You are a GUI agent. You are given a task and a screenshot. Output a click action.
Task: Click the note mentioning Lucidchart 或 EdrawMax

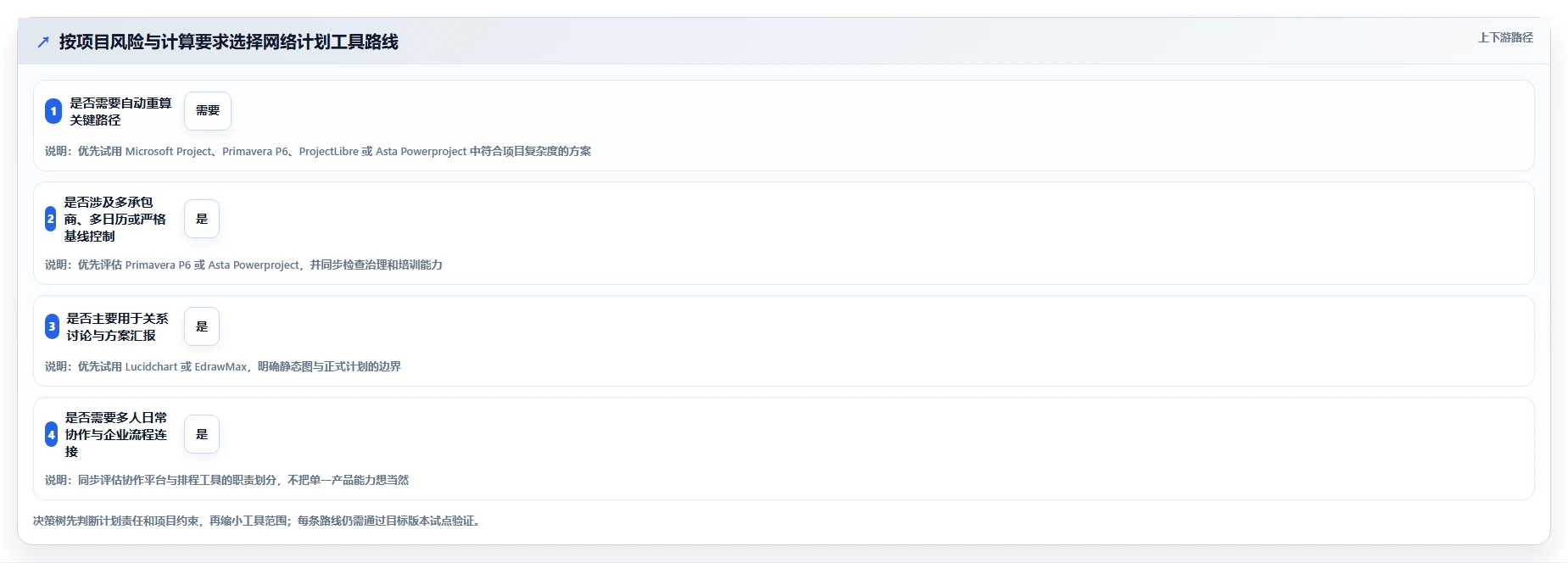(223, 366)
